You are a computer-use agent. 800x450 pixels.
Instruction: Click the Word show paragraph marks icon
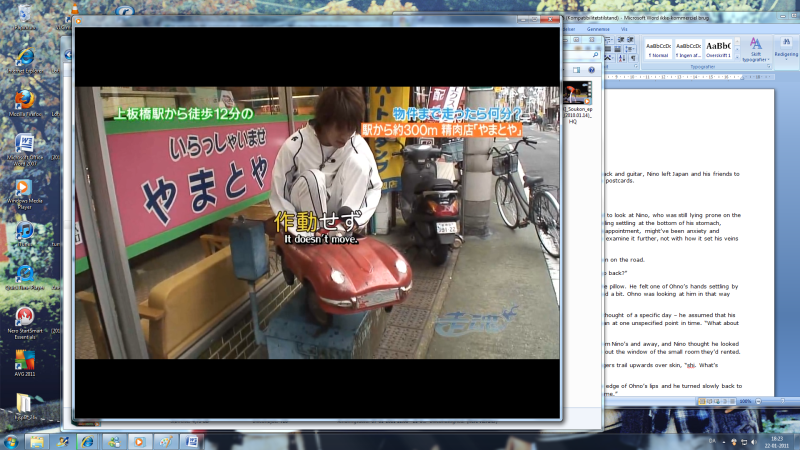coord(632,58)
